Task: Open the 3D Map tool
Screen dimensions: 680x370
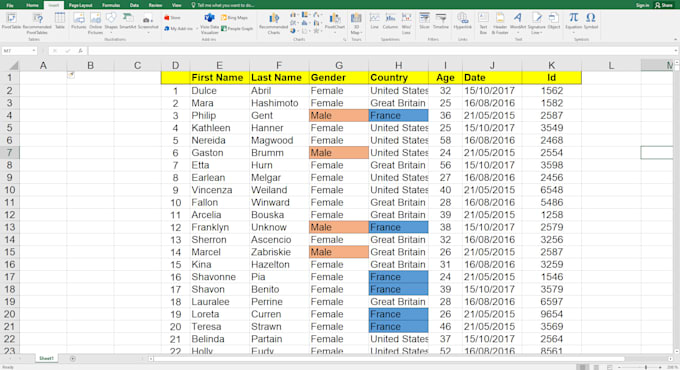Action: pyautogui.click(x=356, y=23)
